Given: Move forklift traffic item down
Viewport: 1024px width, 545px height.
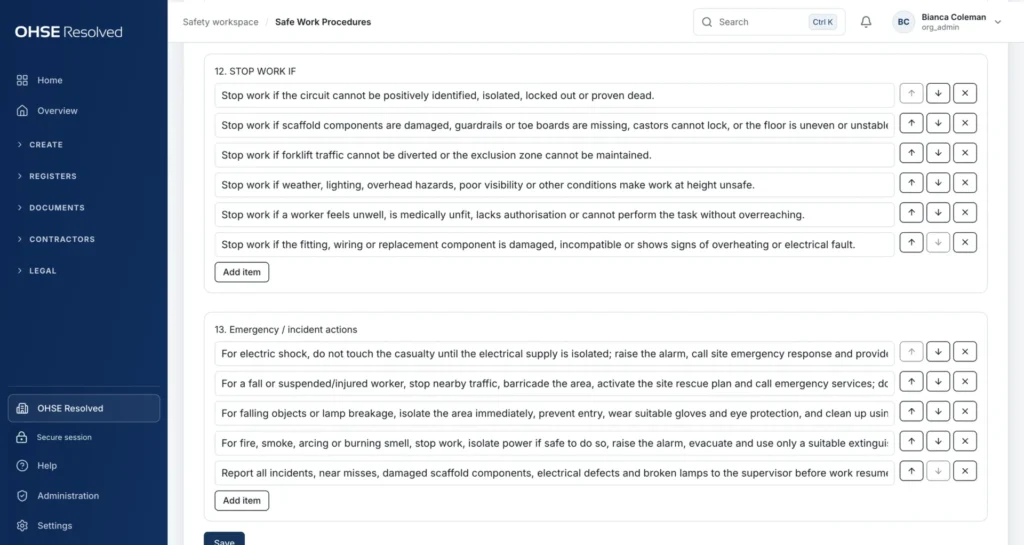Looking at the screenshot, I should click(x=938, y=153).
